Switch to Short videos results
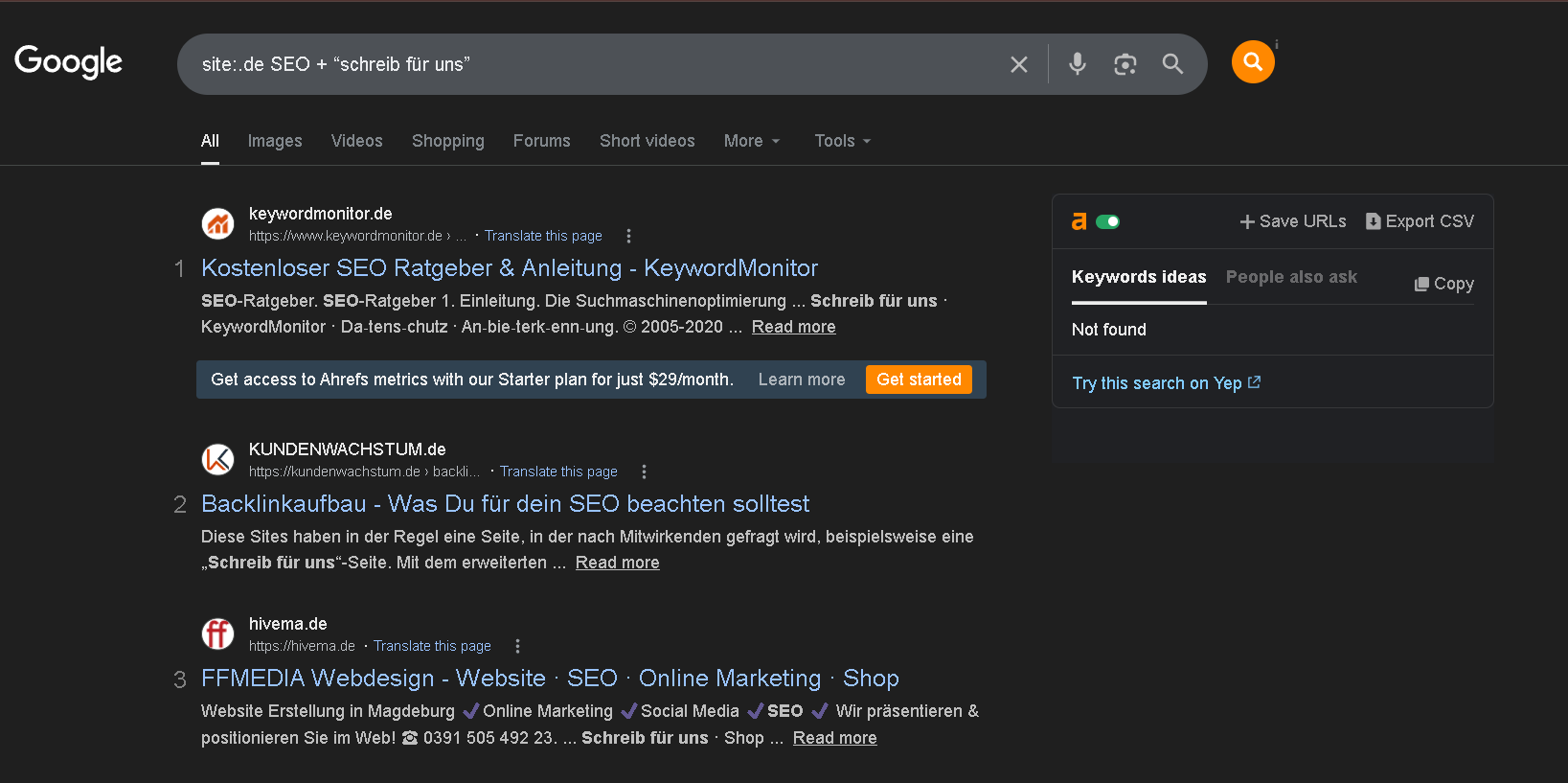The image size is (1568, 783). point(648,141)
